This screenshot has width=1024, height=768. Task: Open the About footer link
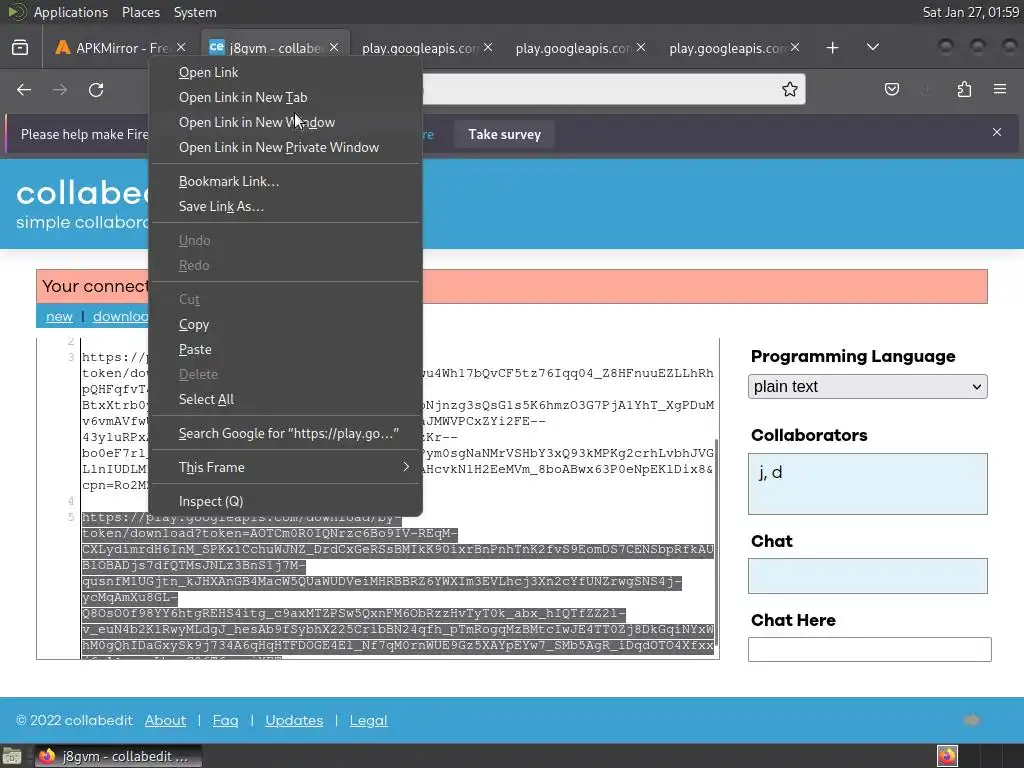165,720
